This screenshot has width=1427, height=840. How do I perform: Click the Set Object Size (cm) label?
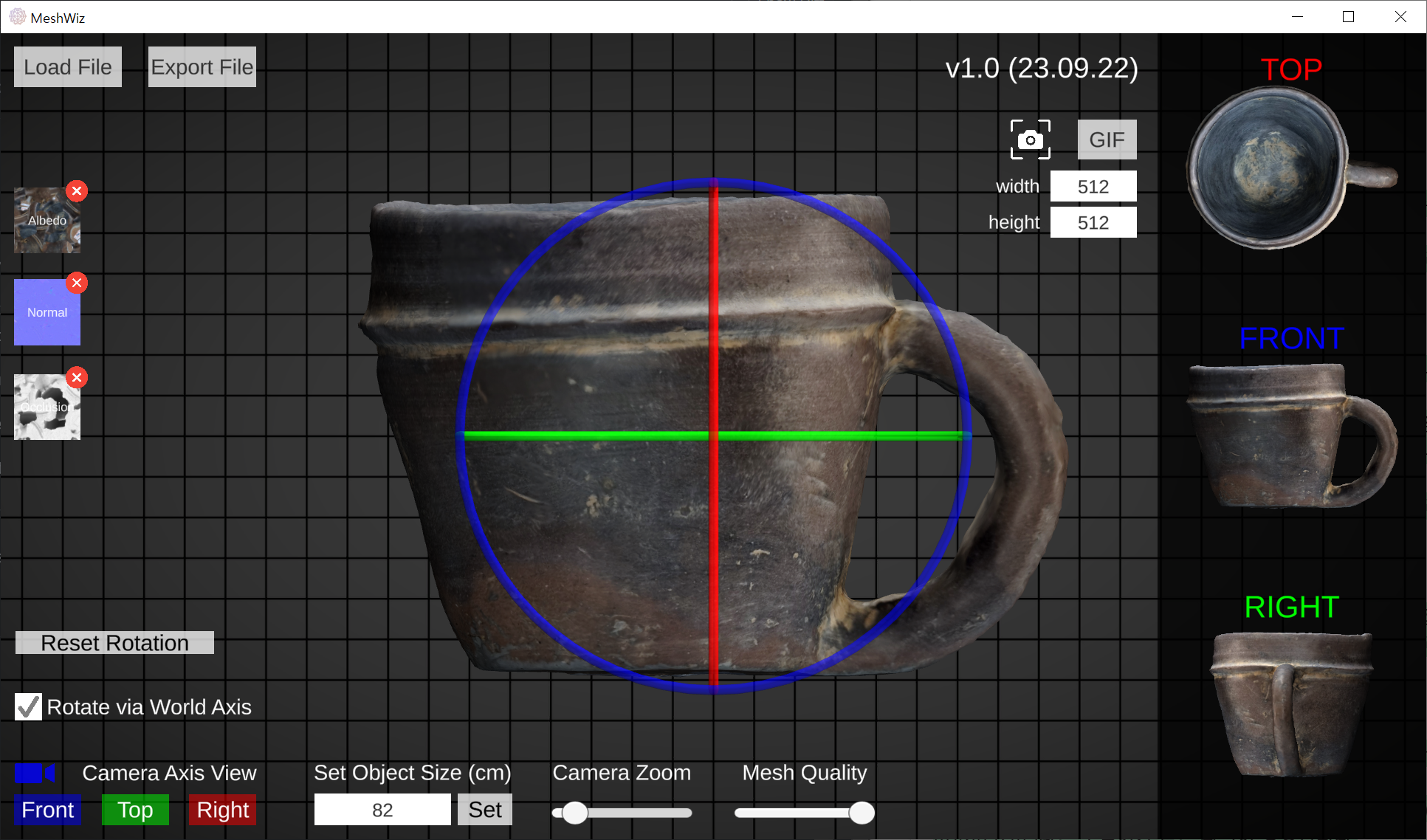(x=412, y=773)
